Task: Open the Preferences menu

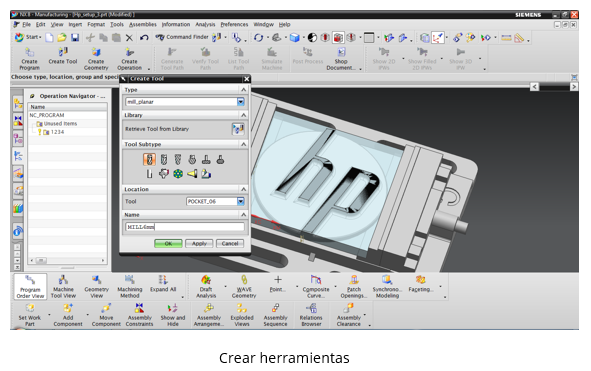Action: (x=234, y=25)
